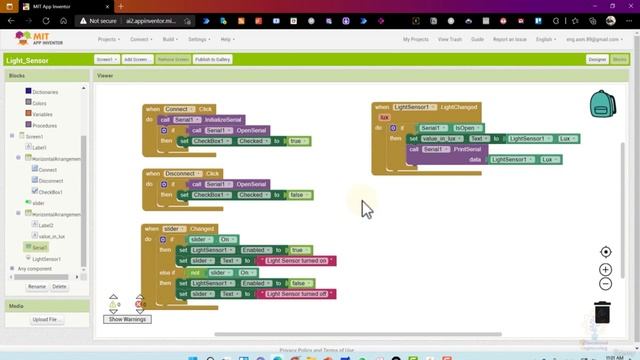Click the workspace trash can icon
Screen dimensions: 640x360
(x=602, y=312)
